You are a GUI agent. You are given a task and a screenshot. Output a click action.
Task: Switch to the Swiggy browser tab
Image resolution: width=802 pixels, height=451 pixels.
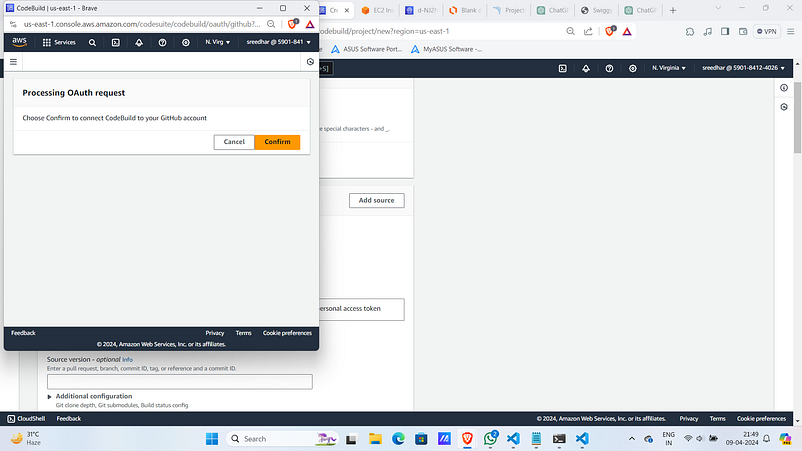point(596,10)
